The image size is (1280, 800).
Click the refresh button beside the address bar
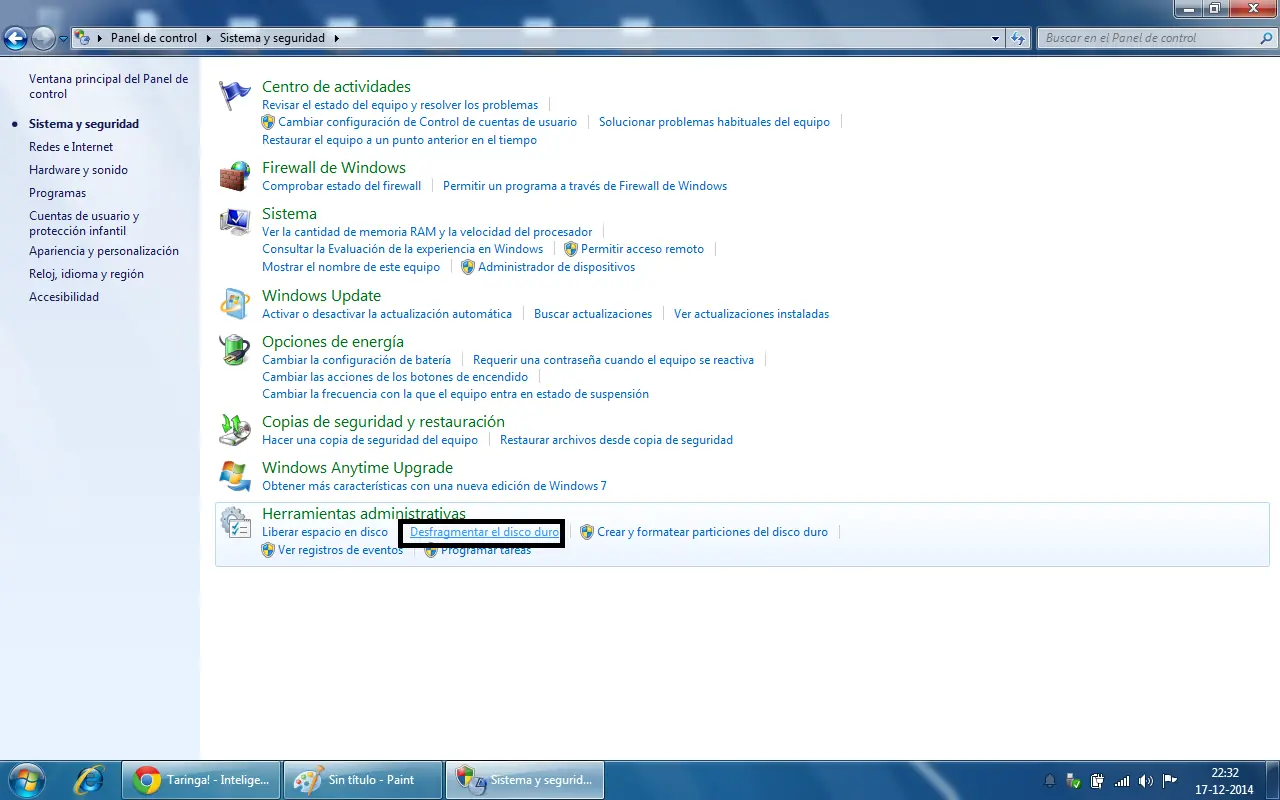pos(1018,38)
